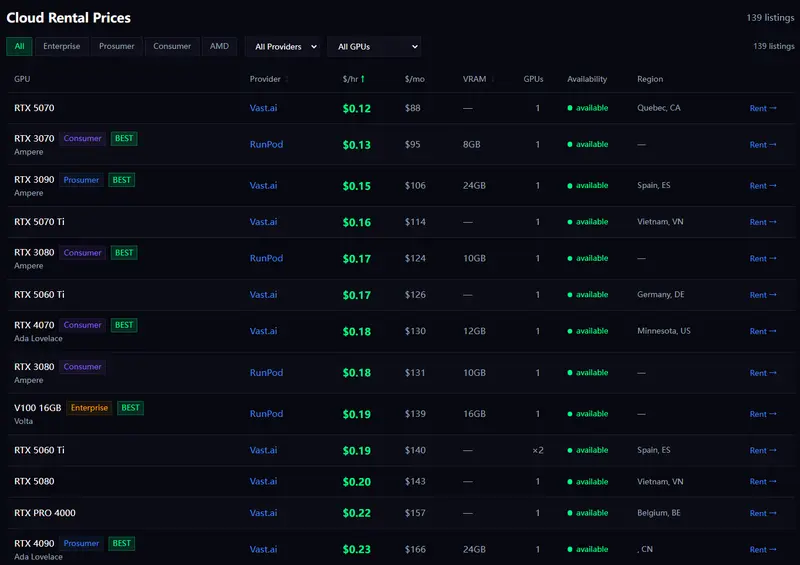Click the Minnesota, US region cell
This screenshot has height=565, width=800.
[664, 331]
